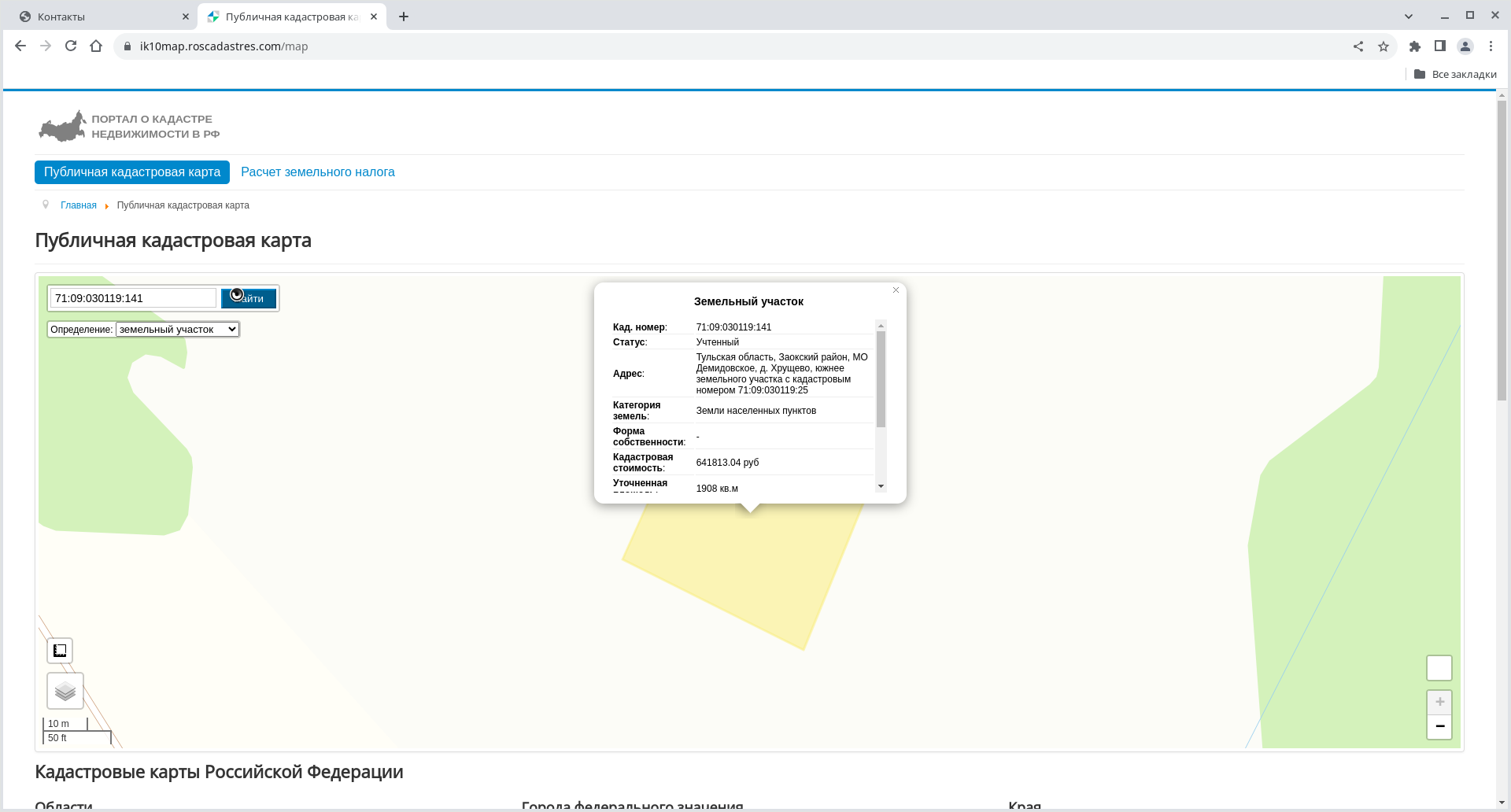Click the map layers icon
This screenshot has height=812, width=1511.
(65, 692)
